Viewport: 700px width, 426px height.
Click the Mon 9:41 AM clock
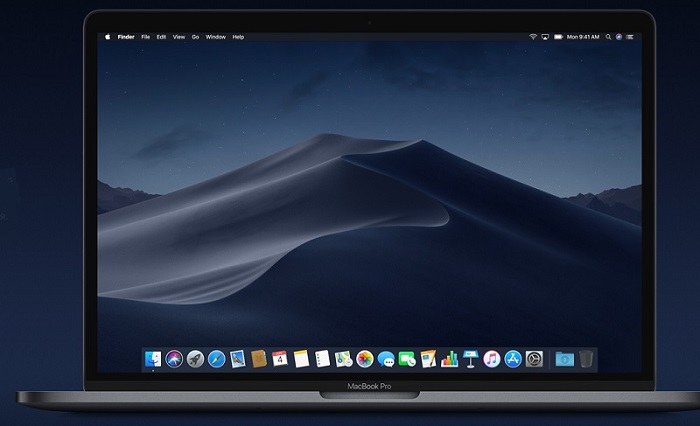pyautogui.click(x=583, y=37)
